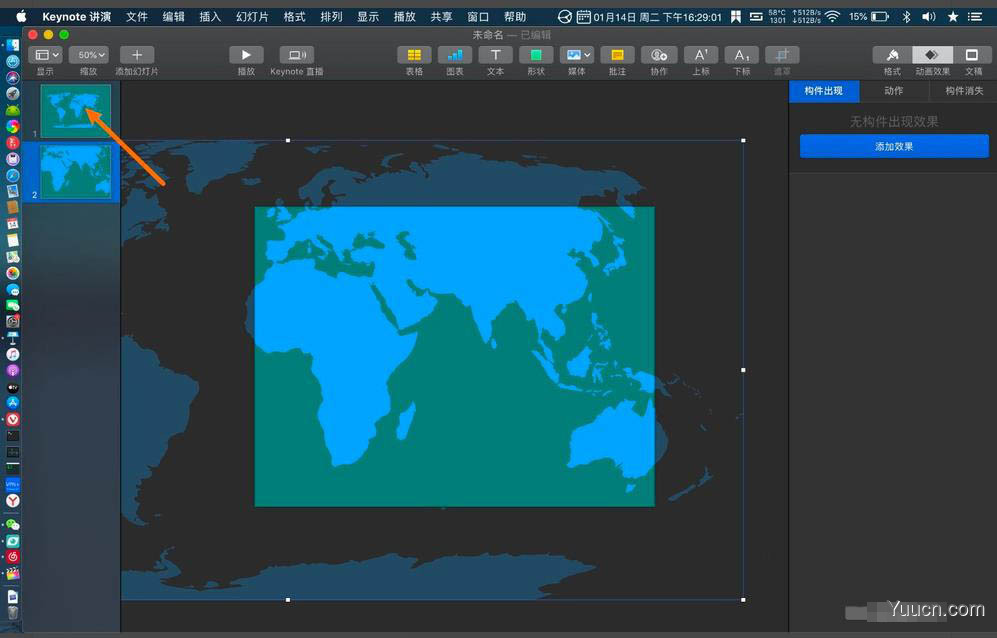Screen dimensions: 997x638
Task: Open the 编辑 menu
Action: (174, 17)
